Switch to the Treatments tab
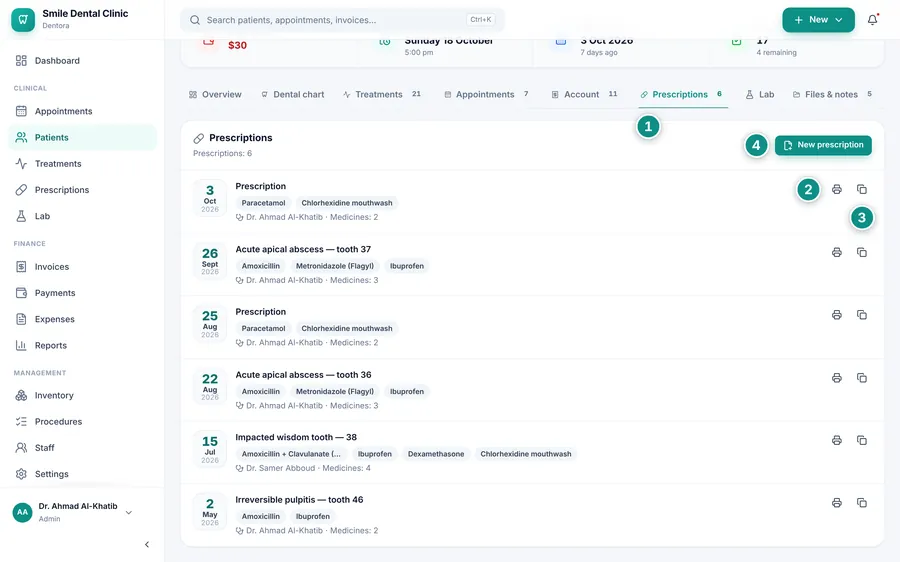Viewport: 900px width, 562px height. pyautogui.click(x=382, y=95)
